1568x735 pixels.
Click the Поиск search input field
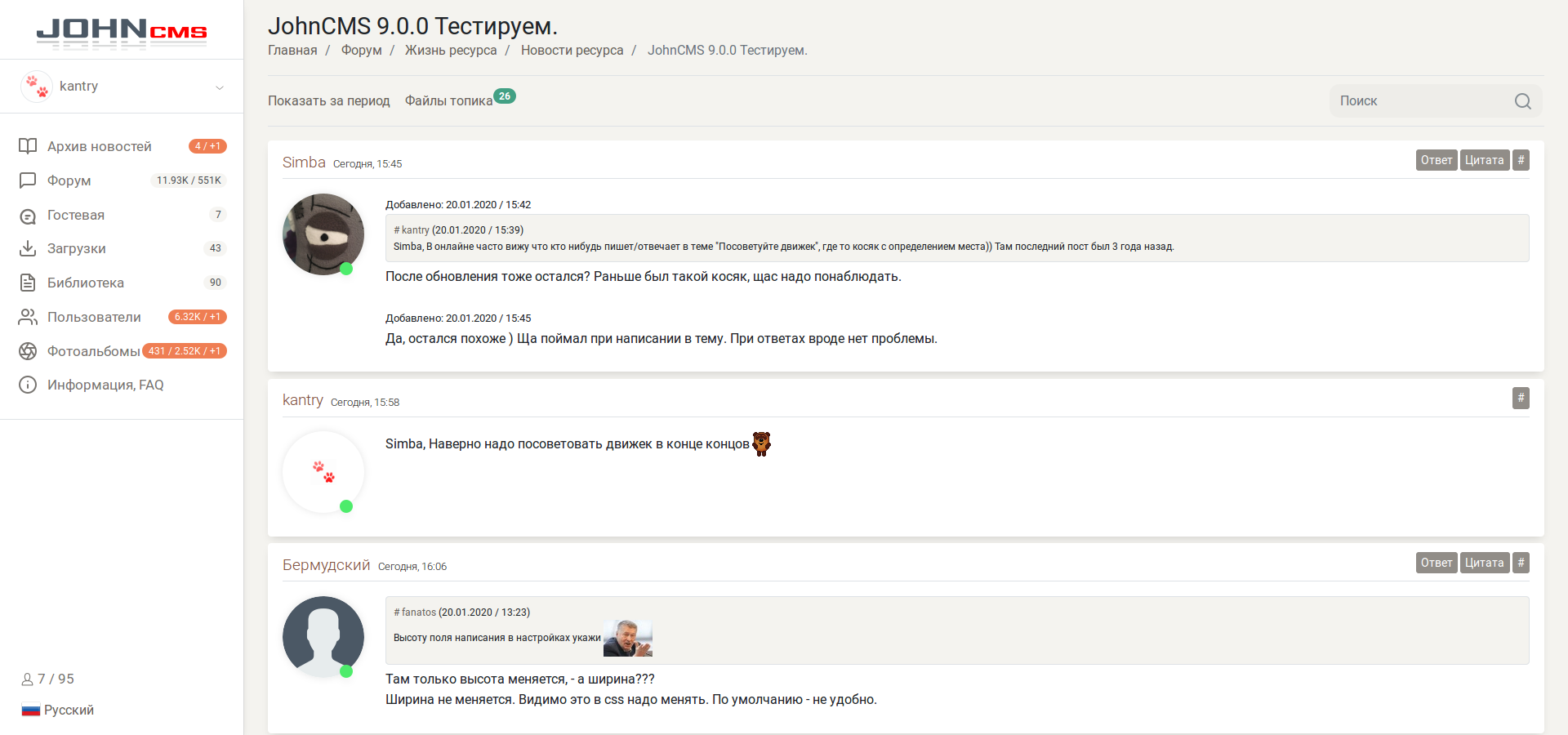[1421, 101]
